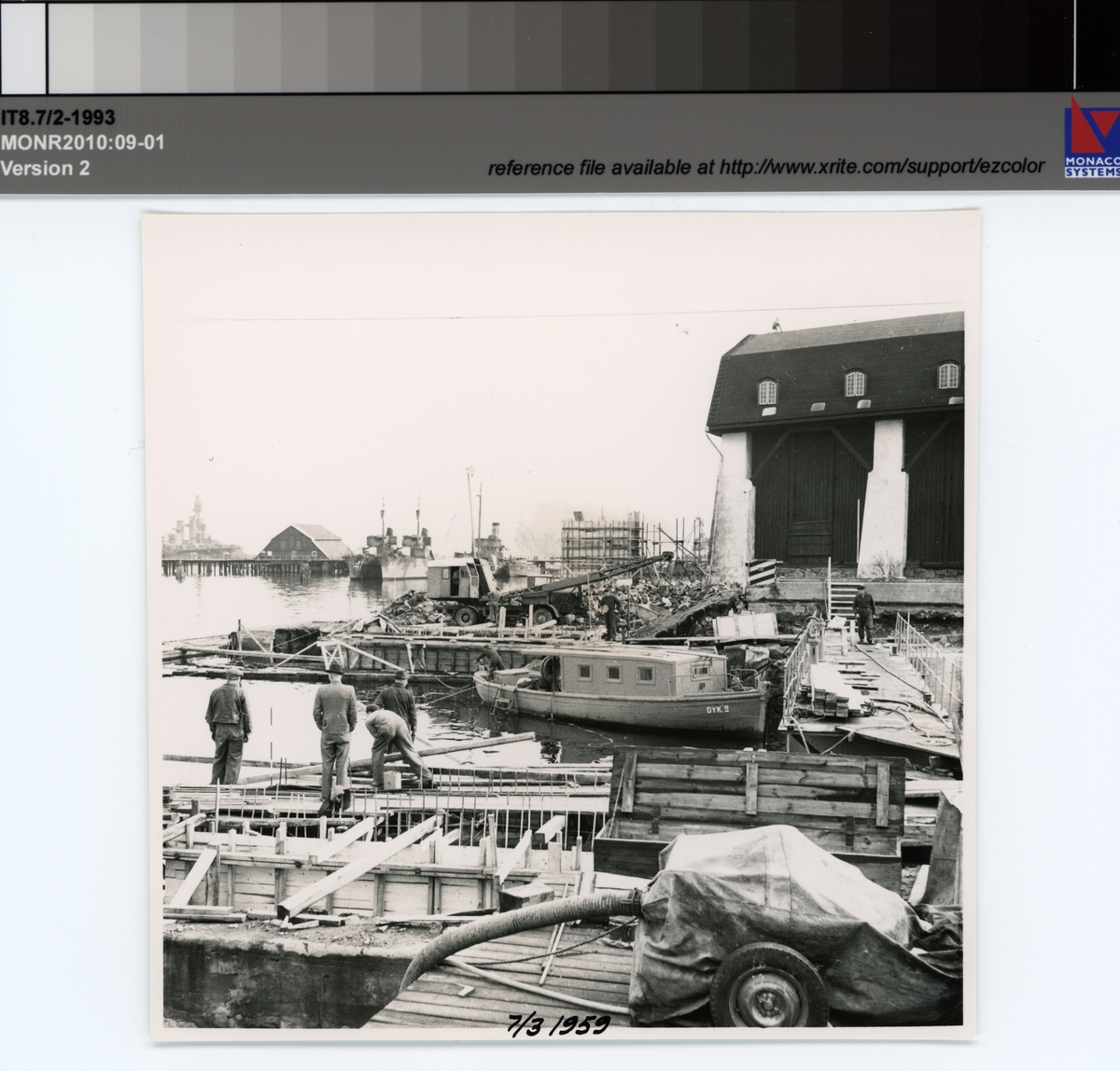Click the man standing by the boathouse steps
This screenshot has width=1120, height=1071.
click(864, 612)
